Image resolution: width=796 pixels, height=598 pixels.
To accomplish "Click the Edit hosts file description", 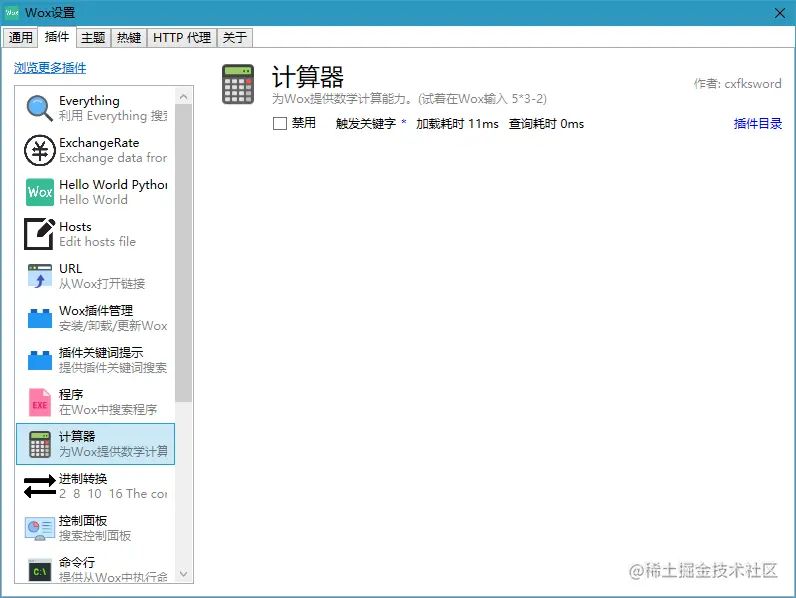I will click(x=97, y=242).
